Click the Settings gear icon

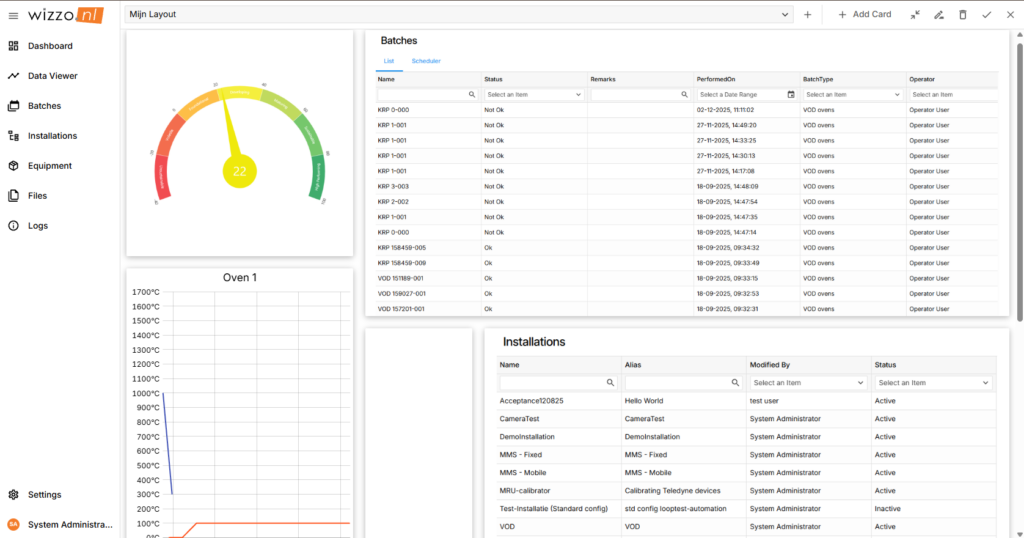pyautogui.click(x=13, y=495)
